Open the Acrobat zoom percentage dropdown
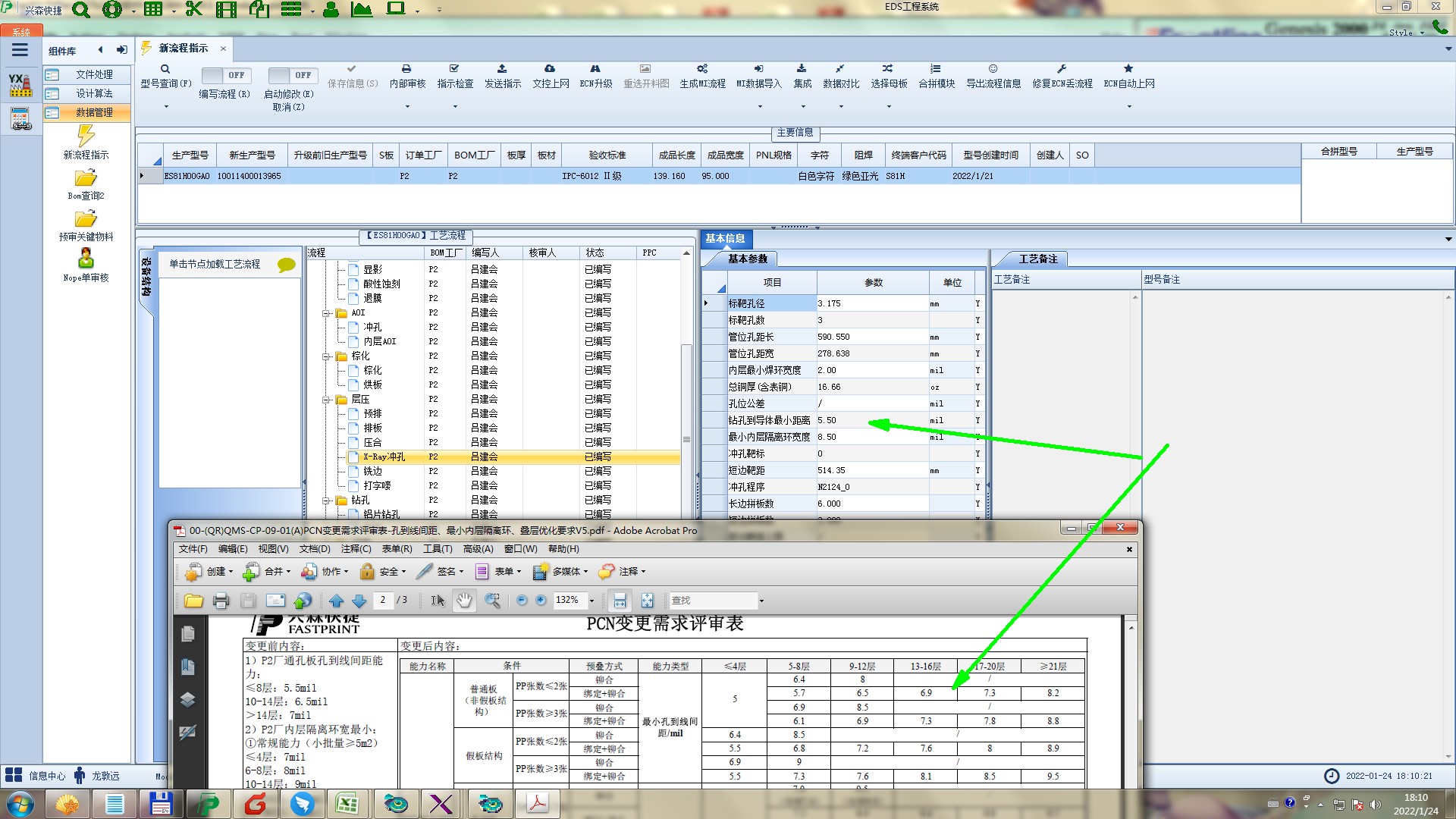This screenshot has height=819, width=1456. (x=592, y=601)
